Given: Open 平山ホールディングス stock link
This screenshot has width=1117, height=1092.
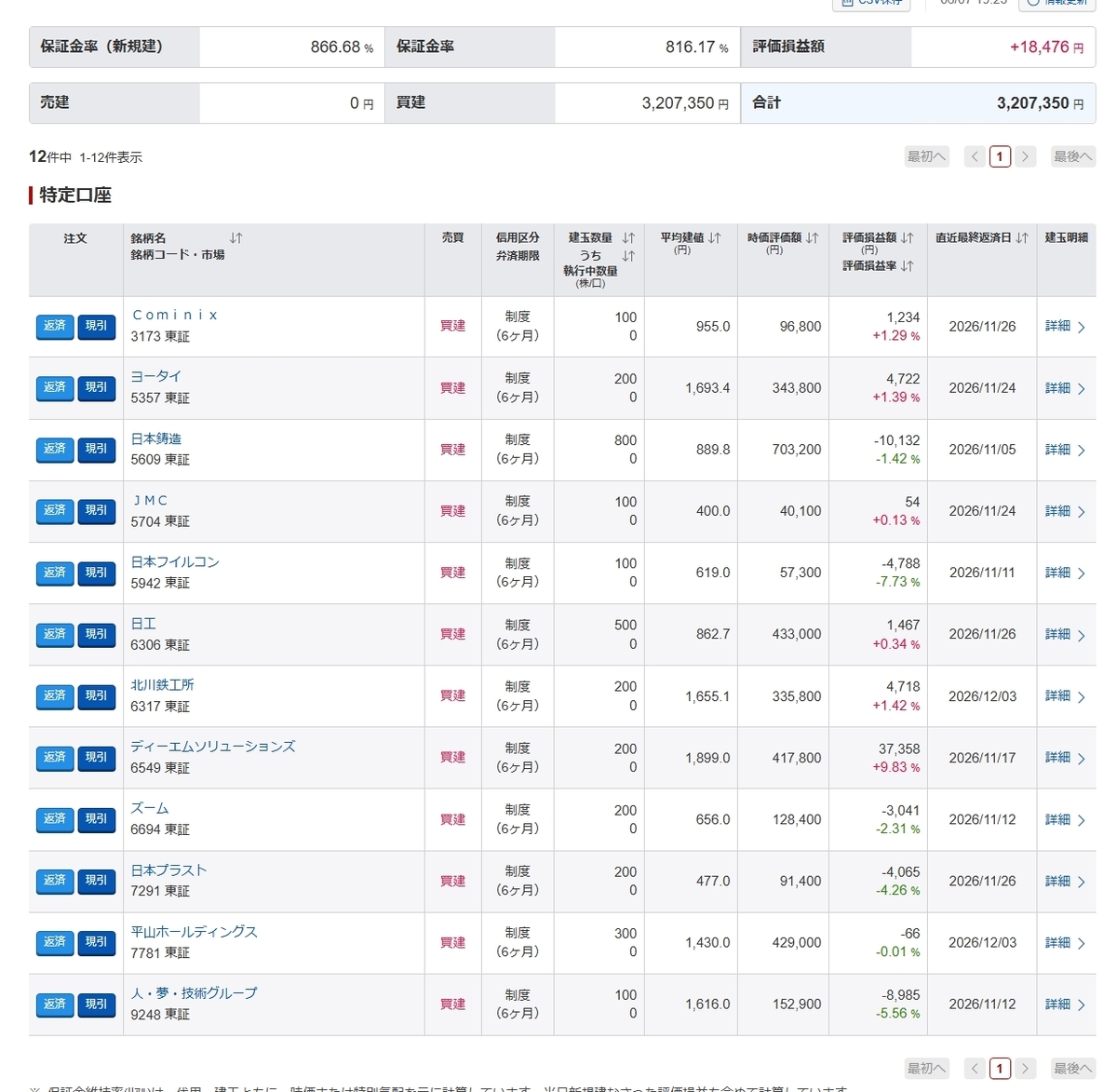Looking at the screenshot, I should [x=195, y=931].
